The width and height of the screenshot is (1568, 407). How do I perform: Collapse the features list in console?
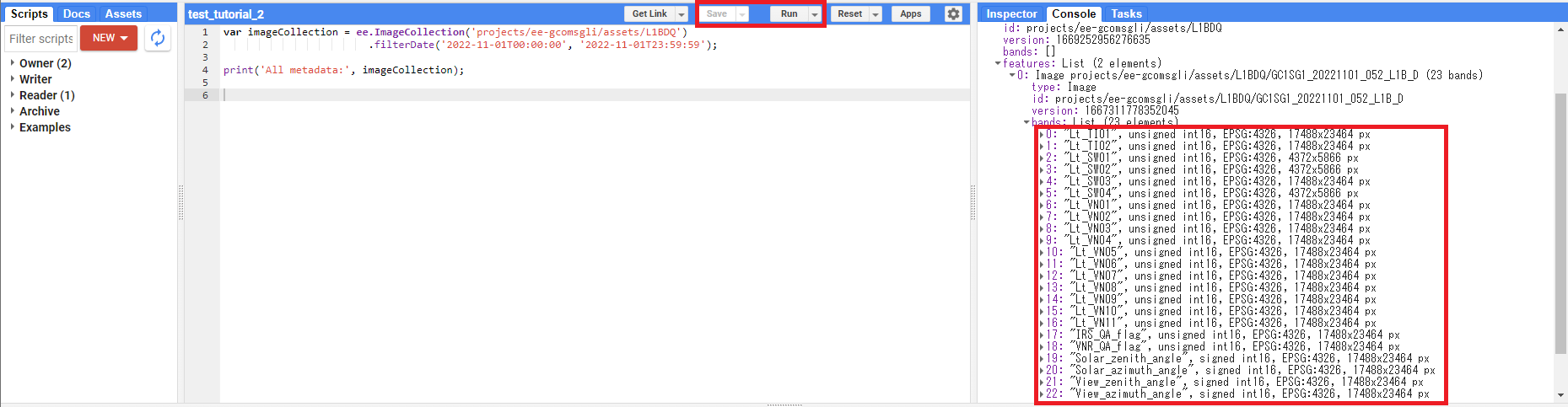[x=999, y=63]
